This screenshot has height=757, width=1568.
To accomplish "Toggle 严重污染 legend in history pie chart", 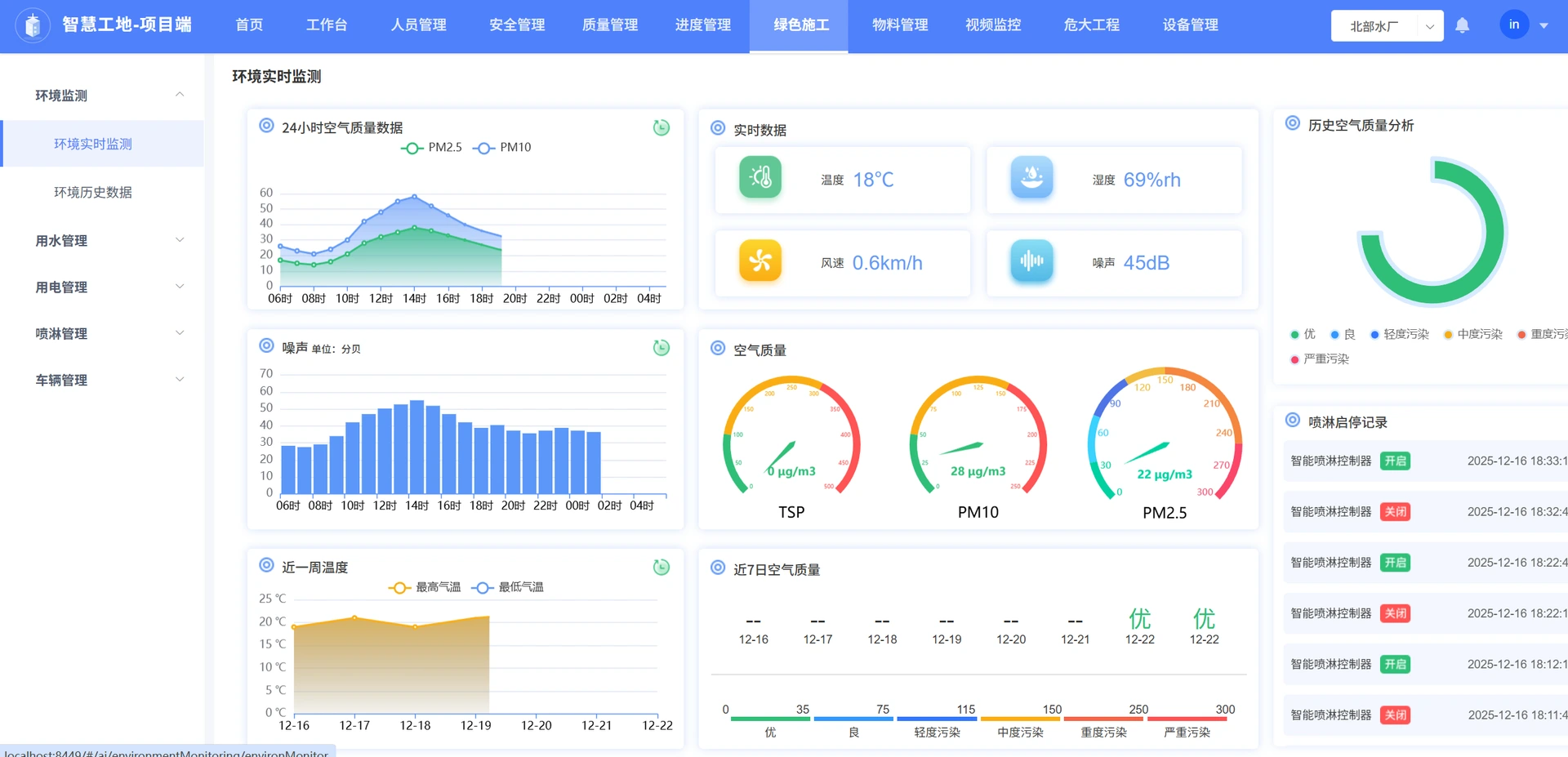I will [1320, 359].
